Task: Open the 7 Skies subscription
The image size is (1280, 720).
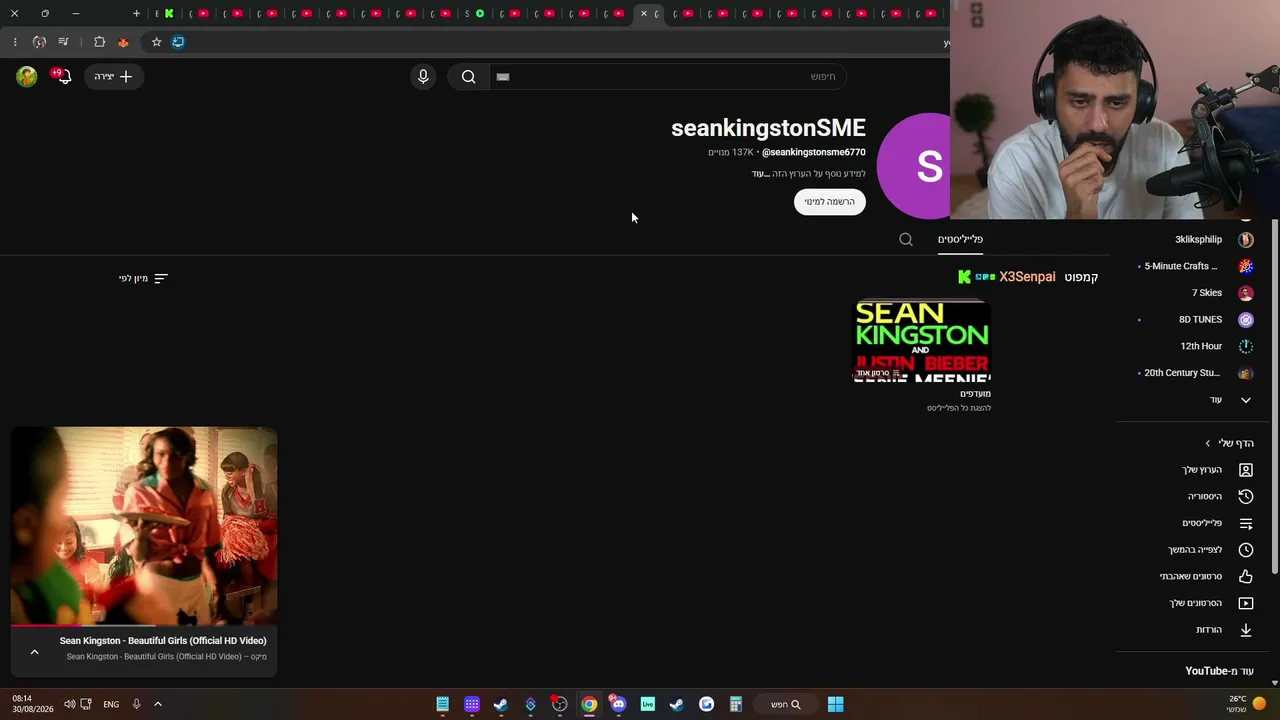Action: point(1207,293)
